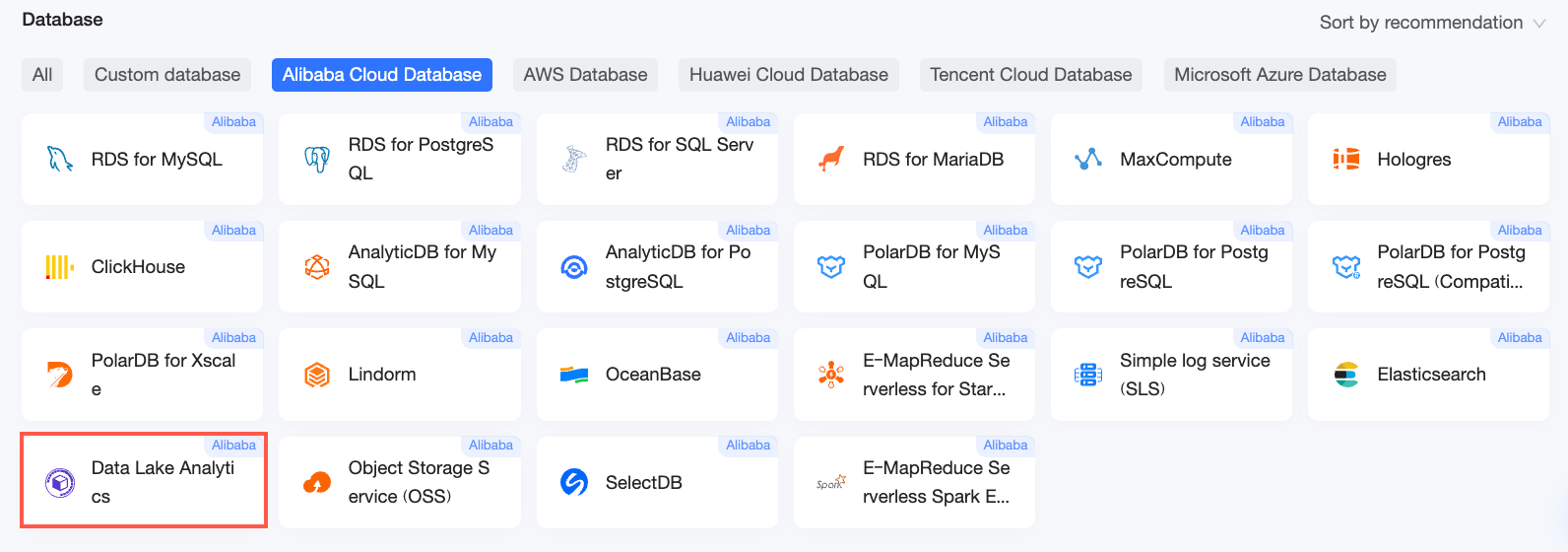Screen dimensions: 1568x552
Task: Click the PolarDB for Xscale icon
Action: (60, 375)
